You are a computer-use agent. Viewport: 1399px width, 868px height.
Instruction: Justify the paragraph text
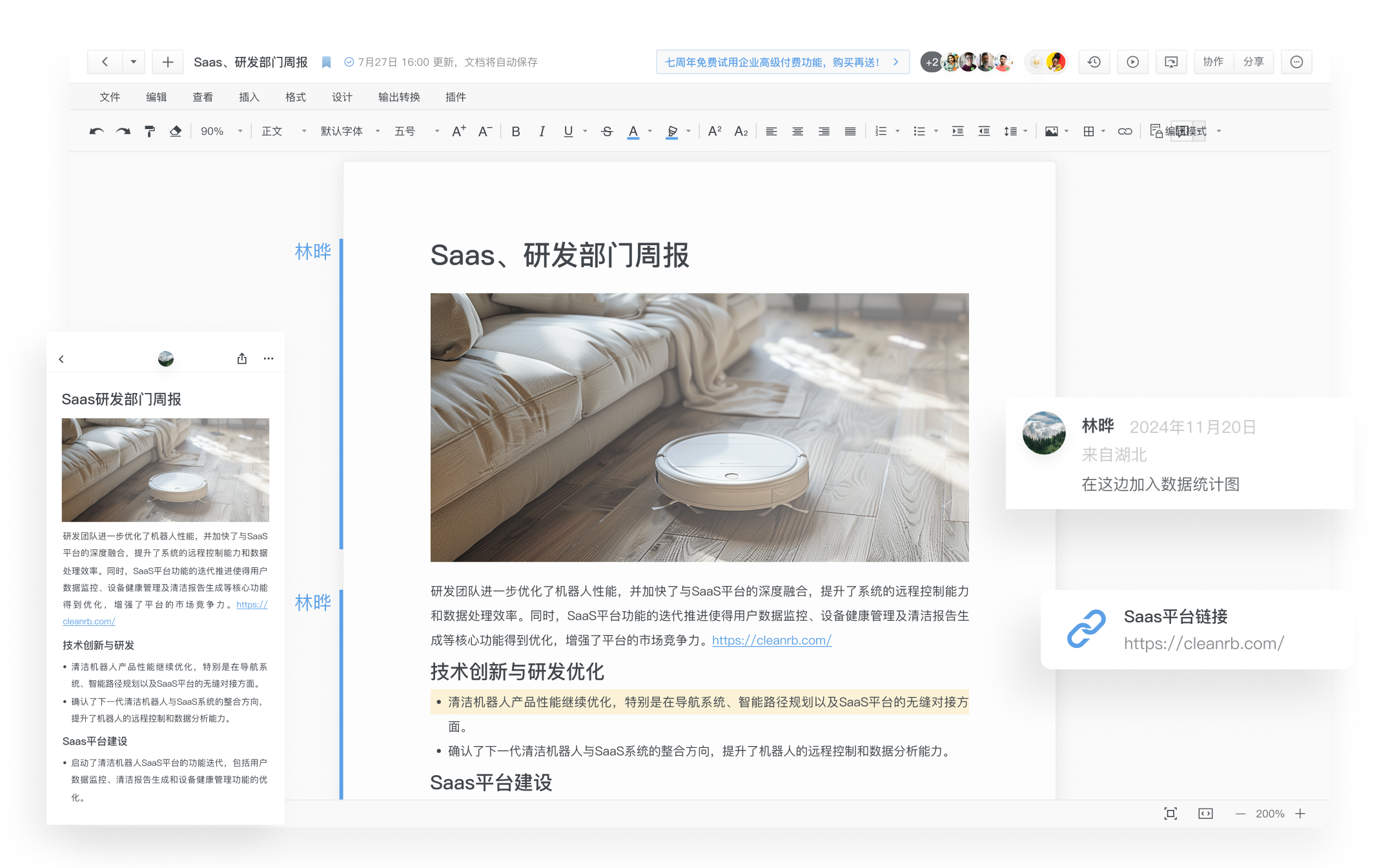pyautogui.click(x=850, y=132)
